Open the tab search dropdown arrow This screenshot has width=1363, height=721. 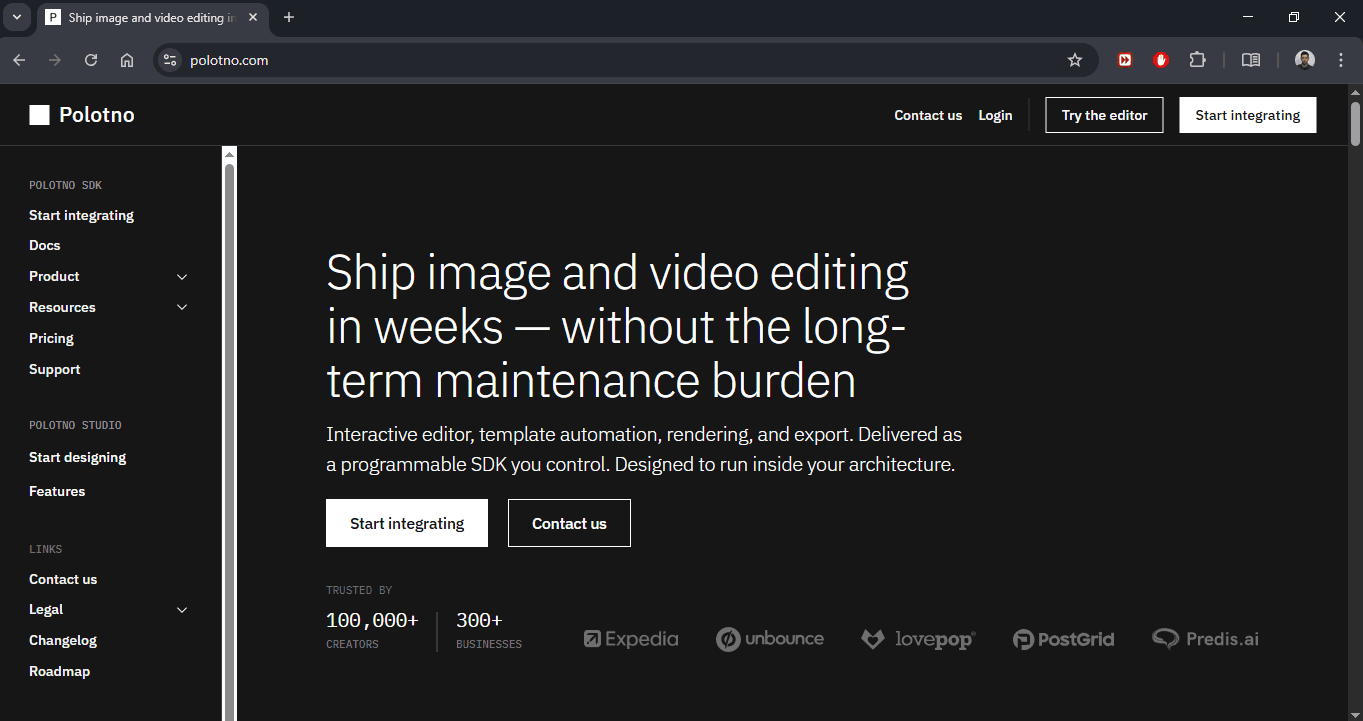[16, 17]
